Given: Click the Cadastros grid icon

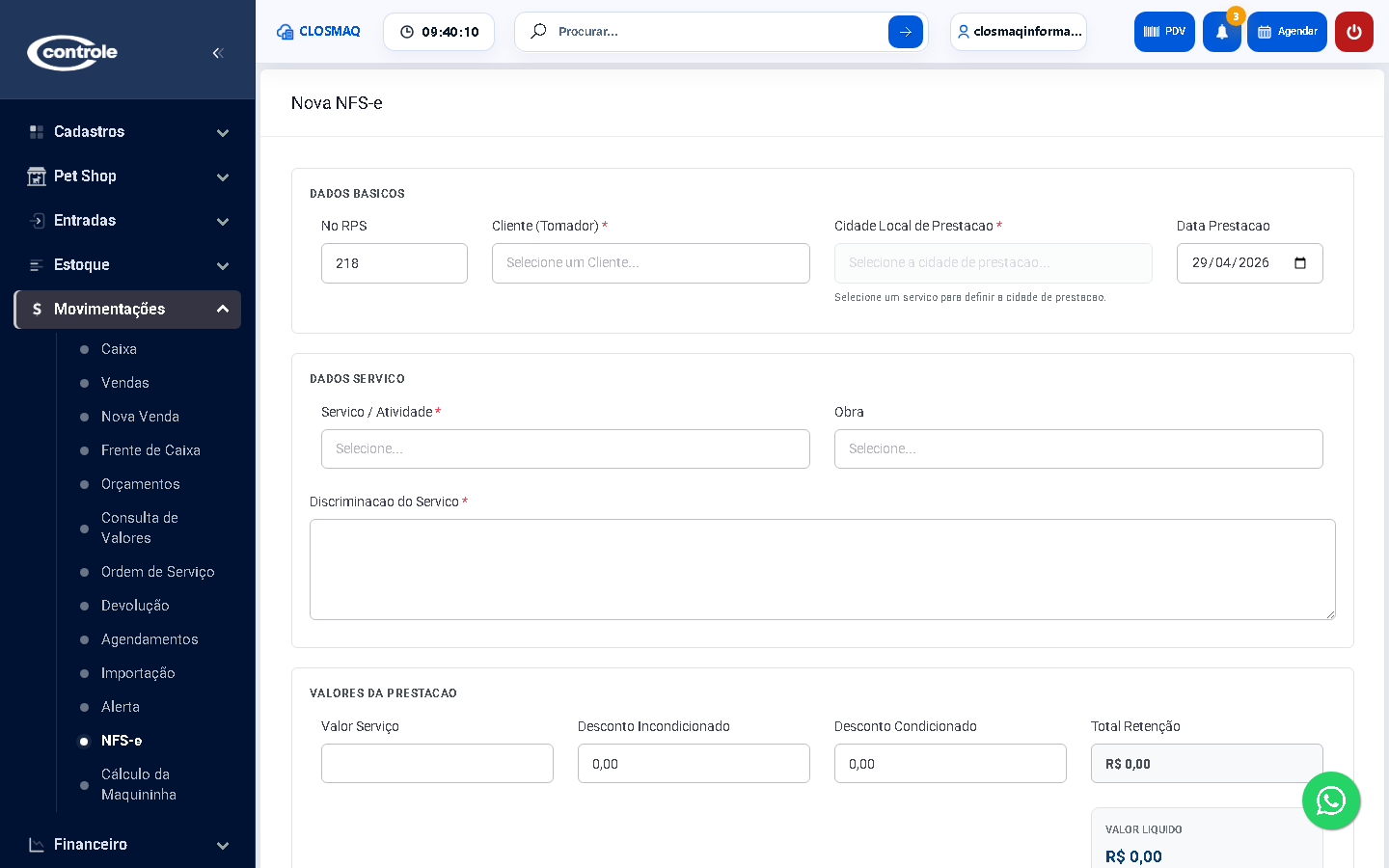Looking at the screenshot, I should pyautogui.click(x=37, y=132).
